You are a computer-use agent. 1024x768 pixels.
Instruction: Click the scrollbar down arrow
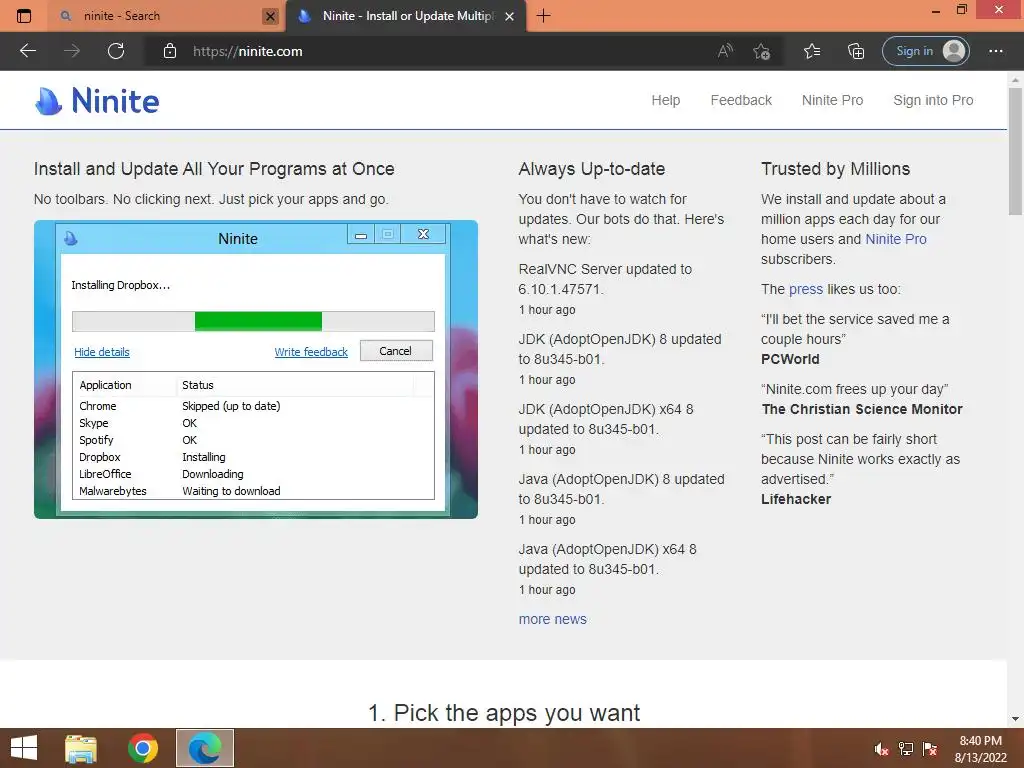click(x=1015, y=719)
